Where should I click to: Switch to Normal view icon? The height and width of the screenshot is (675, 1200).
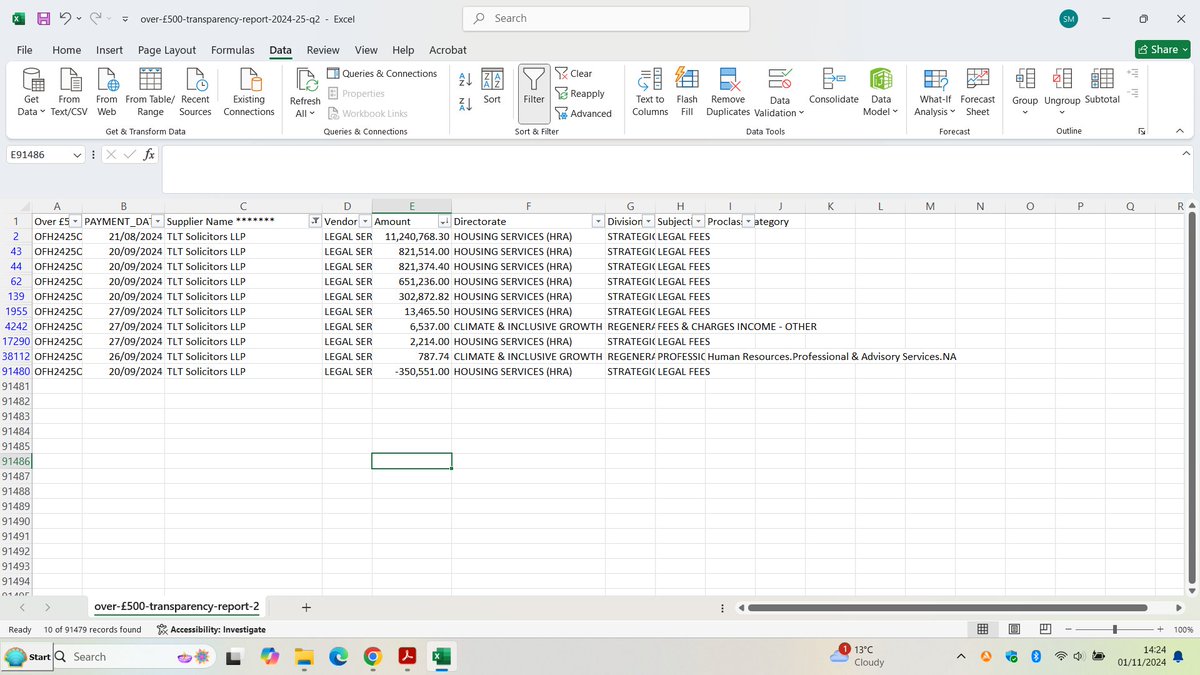[983, 630]
